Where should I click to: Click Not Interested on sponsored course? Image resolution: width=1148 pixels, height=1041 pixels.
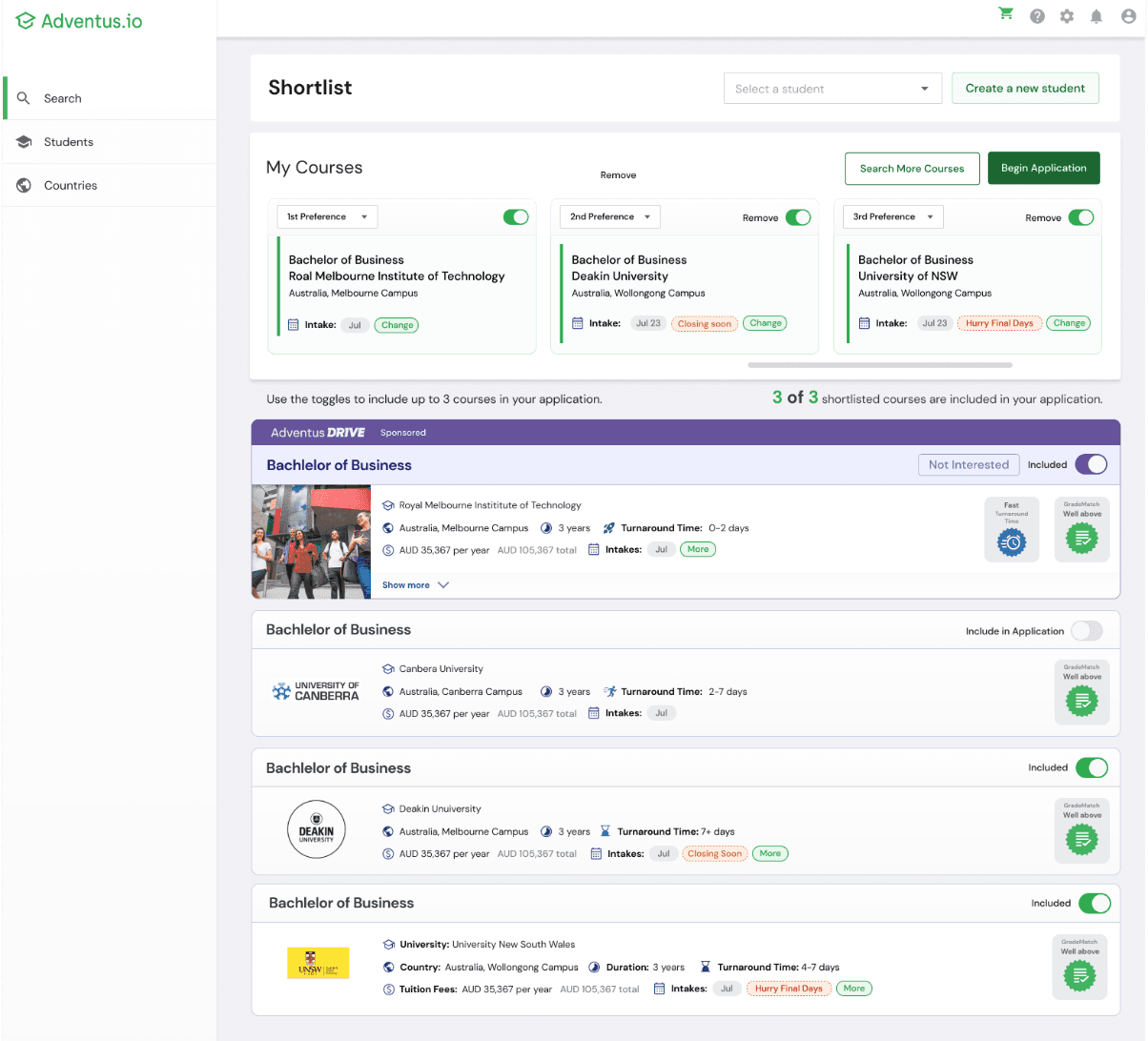(x=969, y=465)
